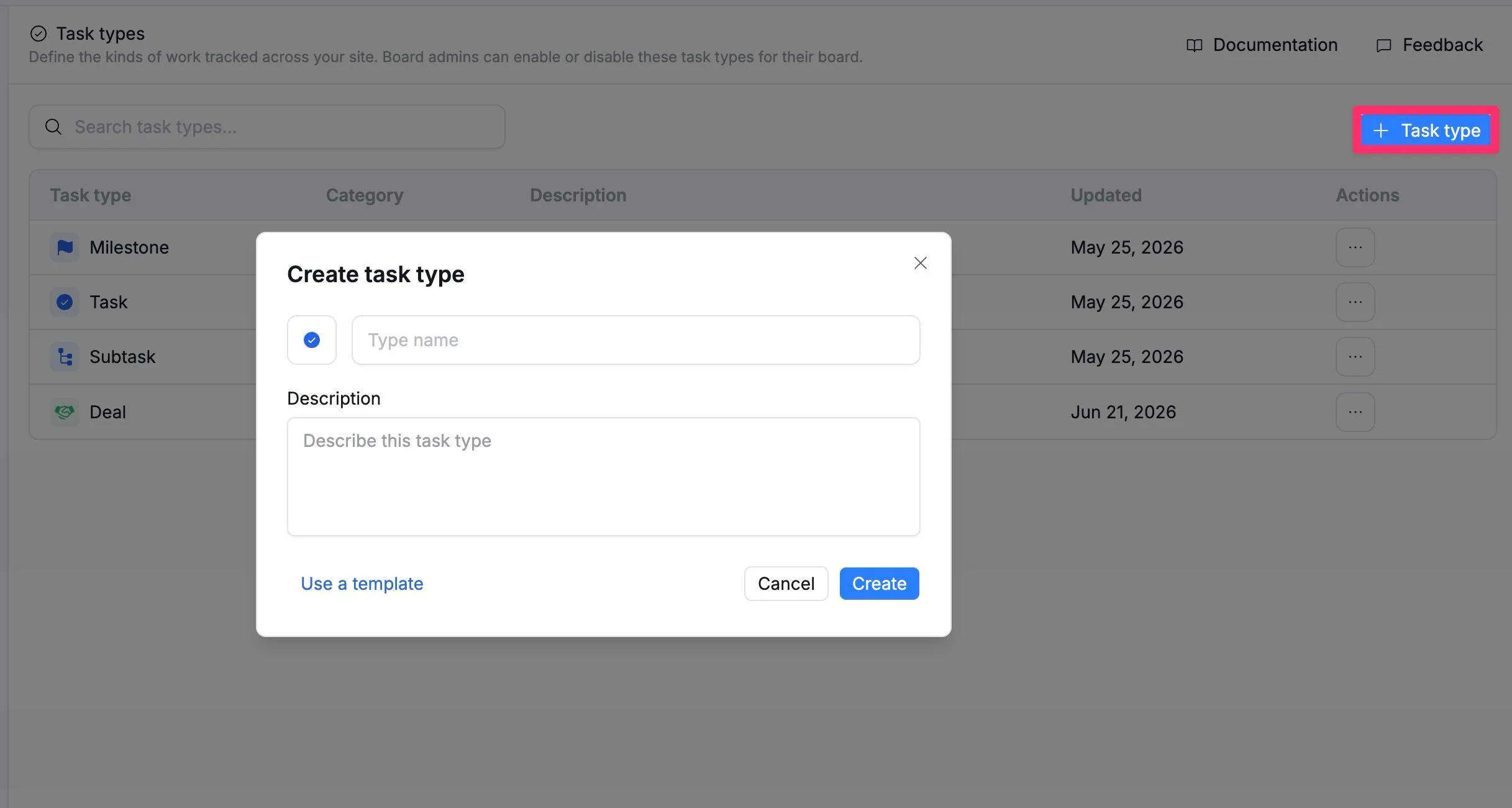Click the Search task types field
This screenshot has width=1512, height=808.
[x=267, y=127]
